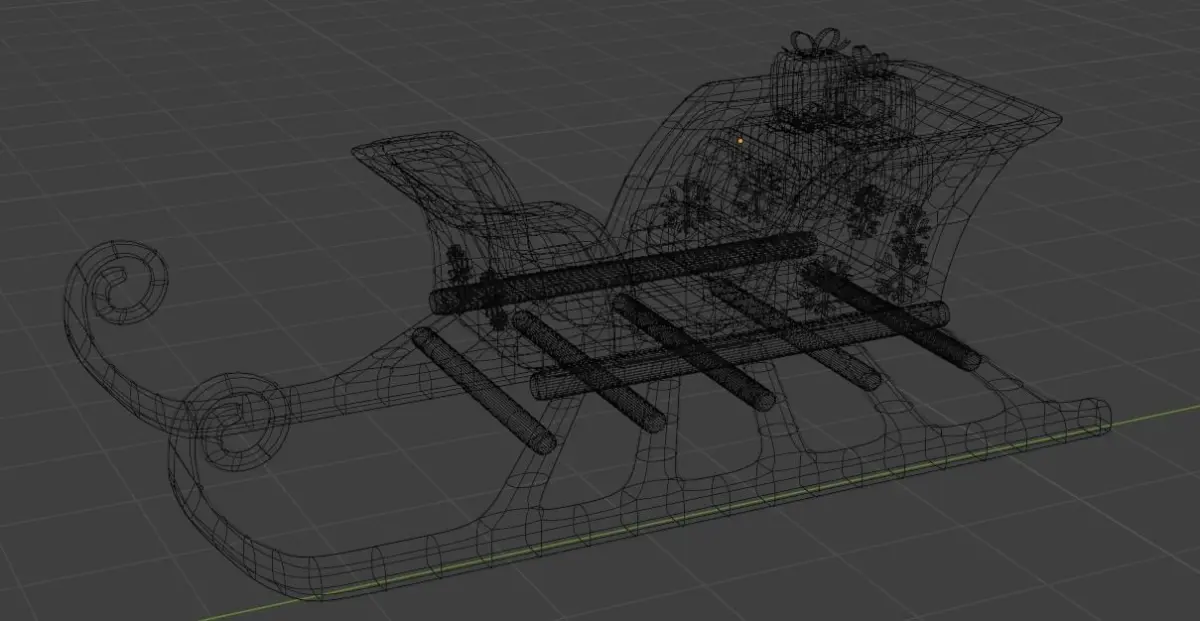Select the large spiral curl of the far runner
1200x621 pixels.
tap(118, 283)
